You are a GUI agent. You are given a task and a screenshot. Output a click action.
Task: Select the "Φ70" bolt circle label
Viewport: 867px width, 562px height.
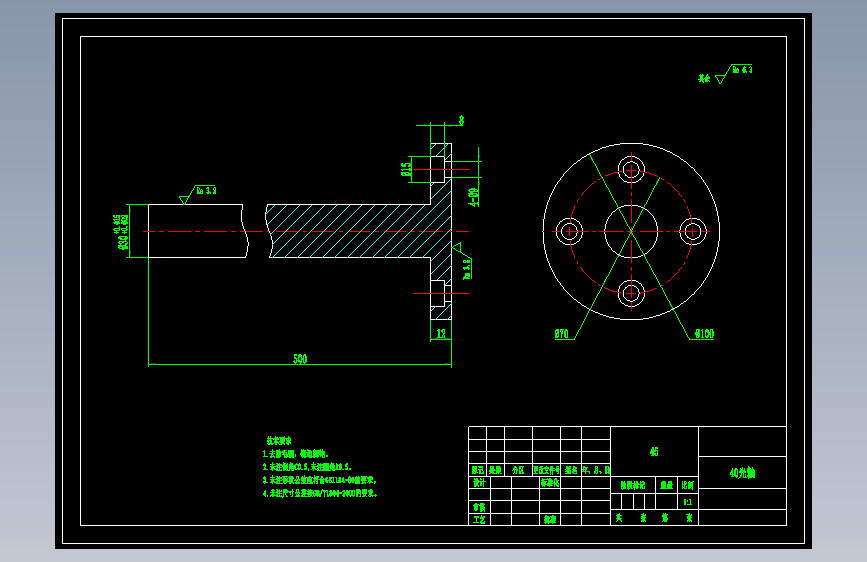click(x=561, y=334)
